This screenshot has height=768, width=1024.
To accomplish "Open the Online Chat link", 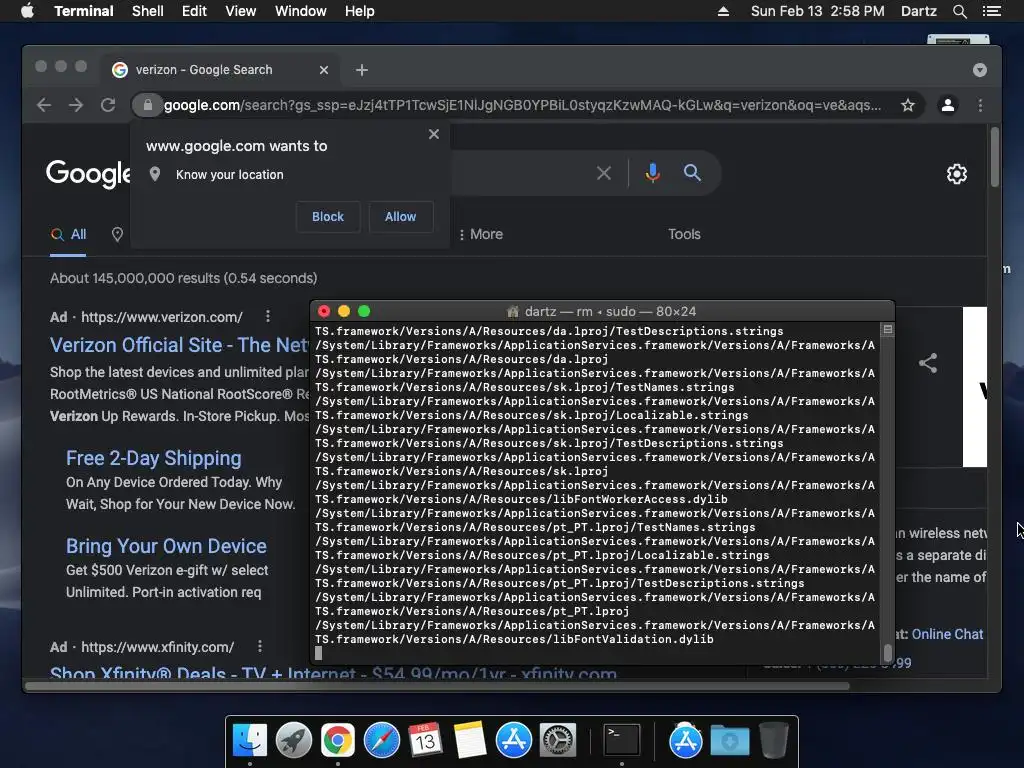I will (947, 634).
